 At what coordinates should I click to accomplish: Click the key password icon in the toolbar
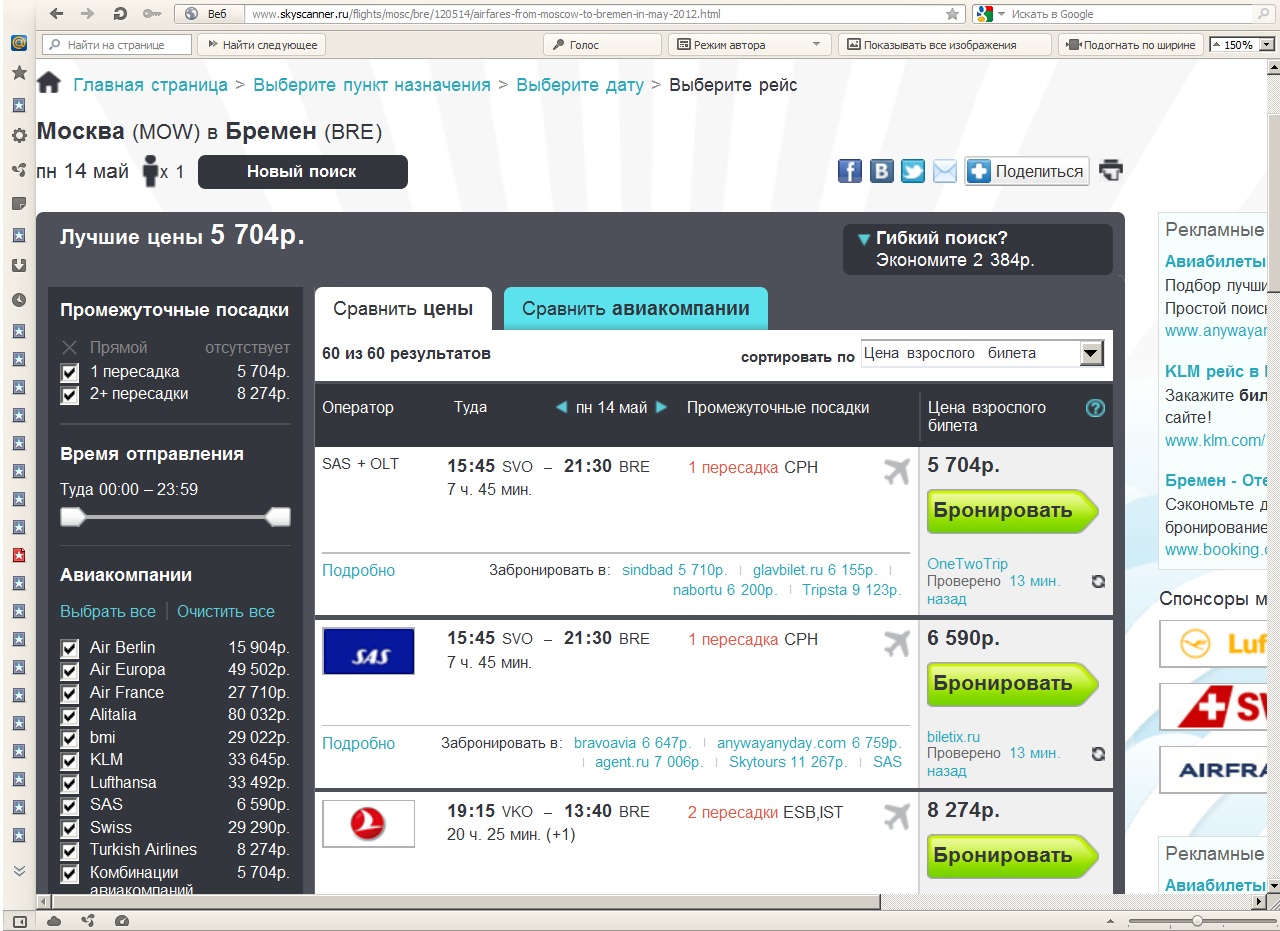coord(152,14)
